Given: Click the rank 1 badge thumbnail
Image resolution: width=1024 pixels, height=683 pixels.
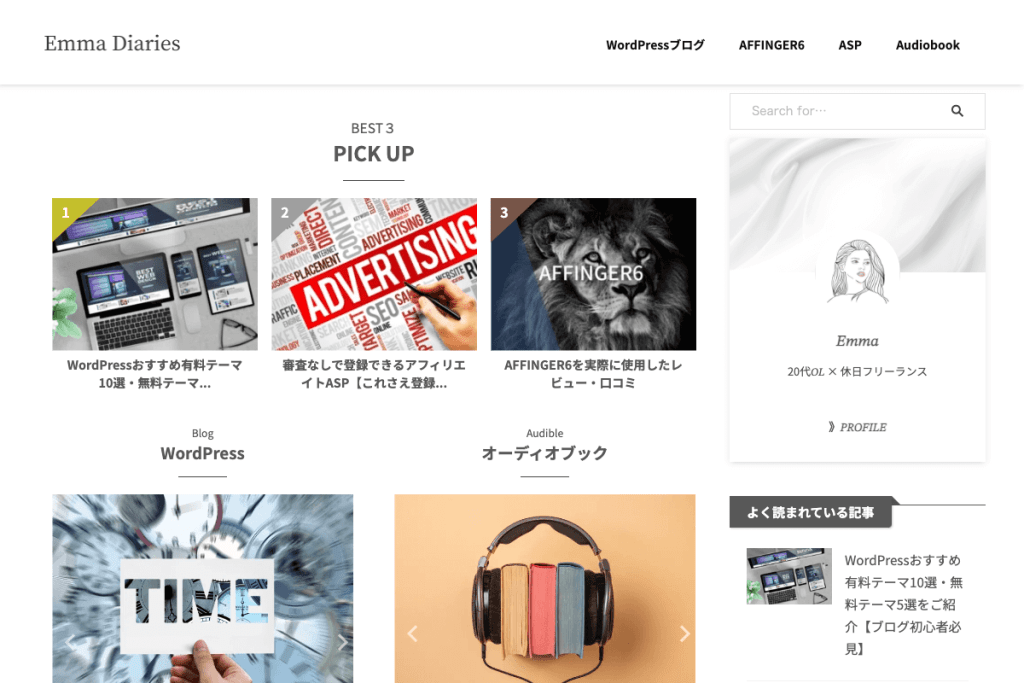Looking at the screenshot, I should pyautogui.click(x=155, y=274).
